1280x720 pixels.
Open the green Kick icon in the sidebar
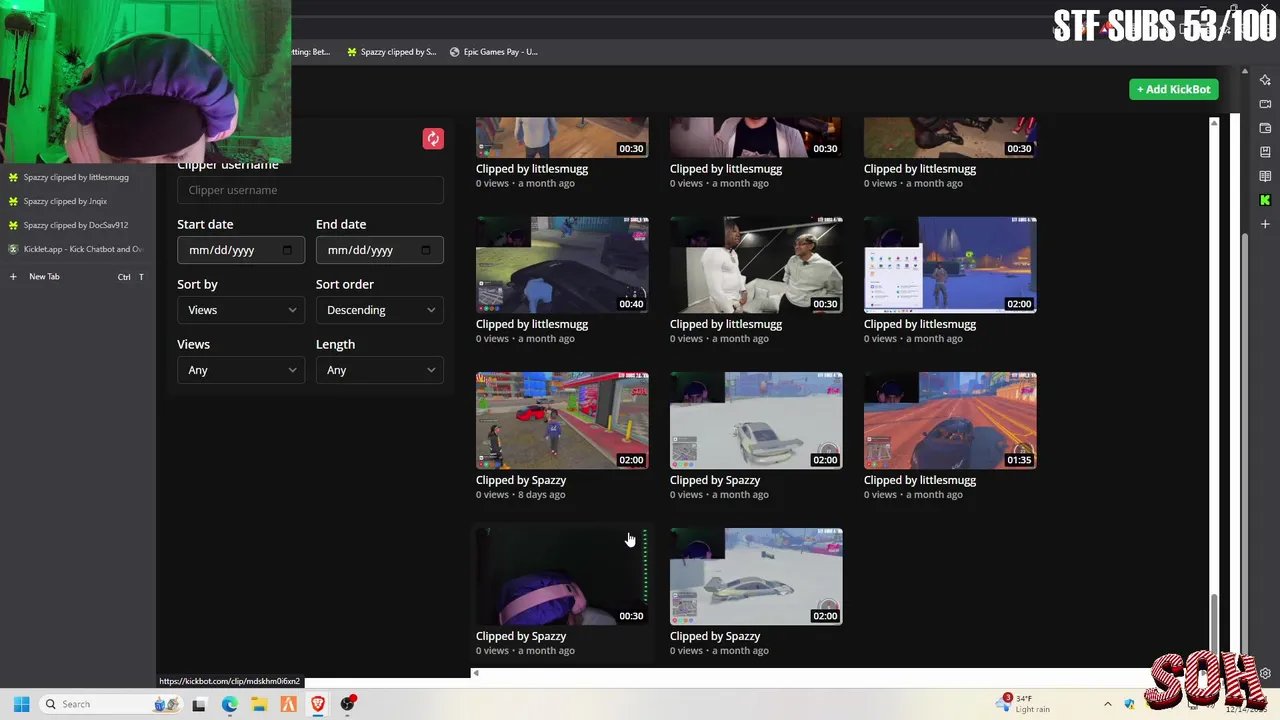click(1265, 200)
